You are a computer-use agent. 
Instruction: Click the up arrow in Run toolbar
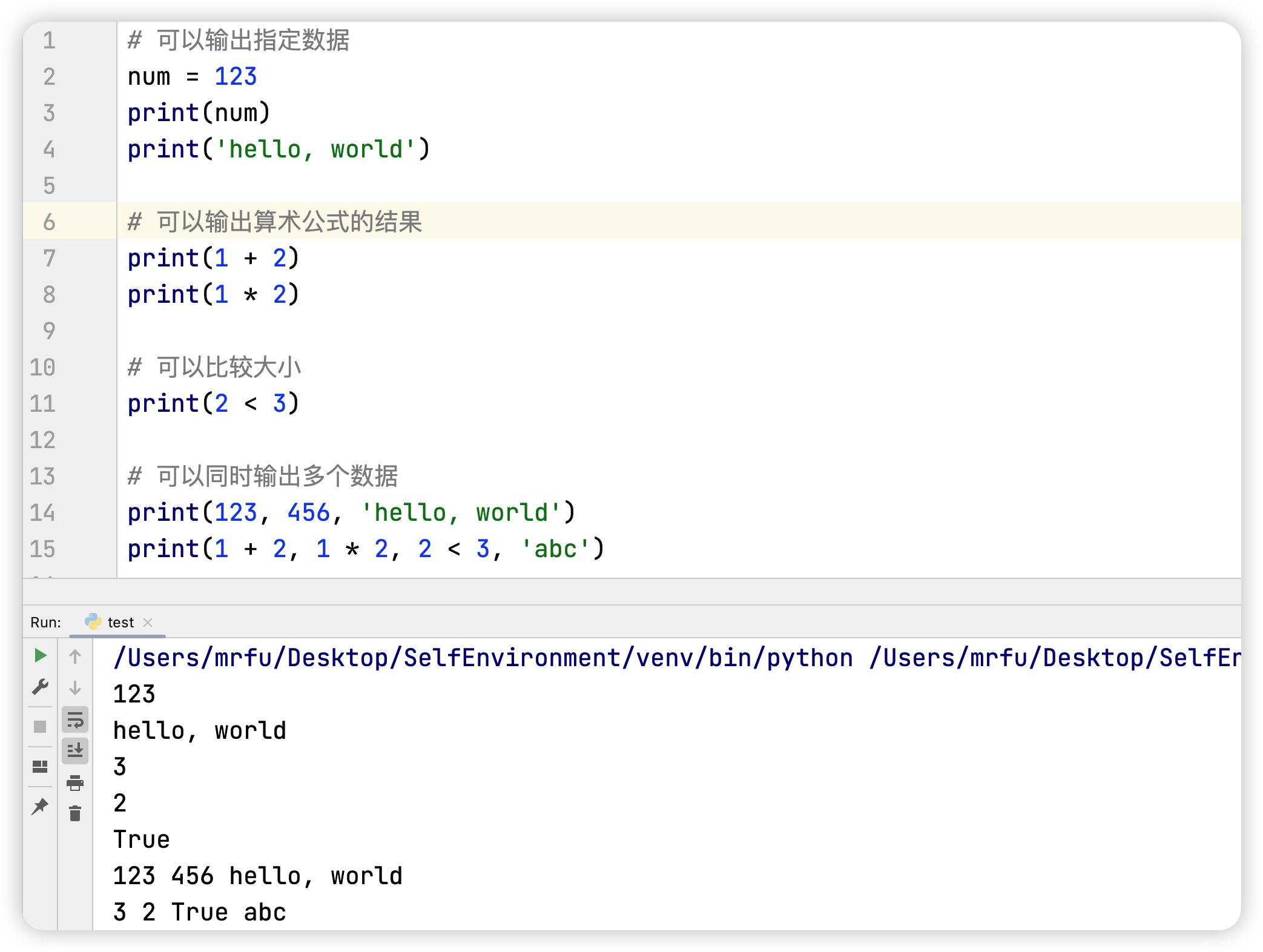pos(75,656)
